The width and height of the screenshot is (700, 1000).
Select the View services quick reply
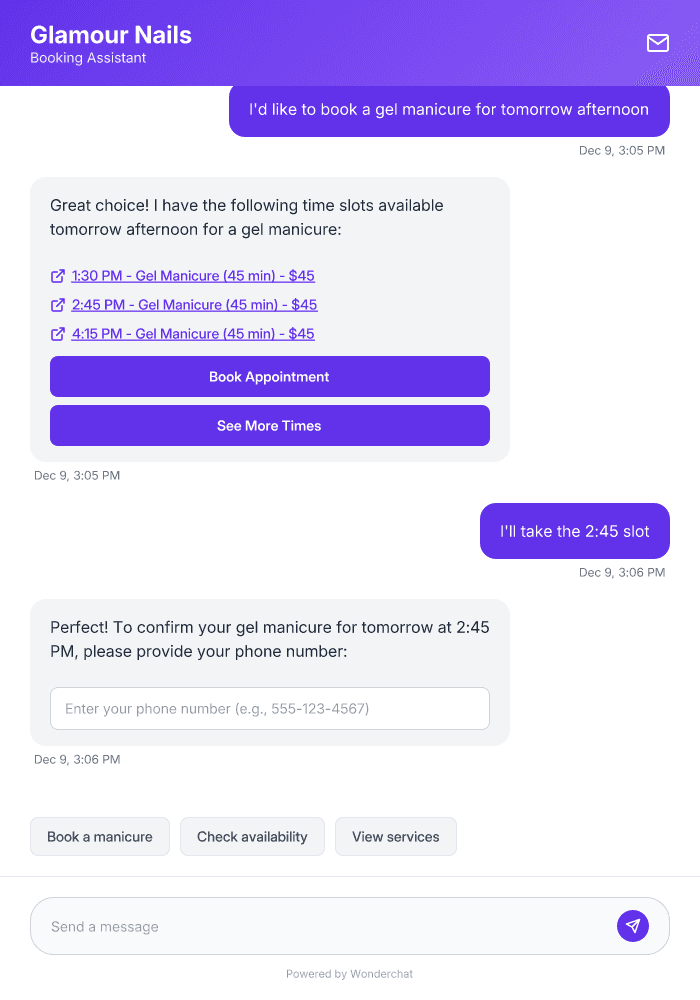click(396, 836)
